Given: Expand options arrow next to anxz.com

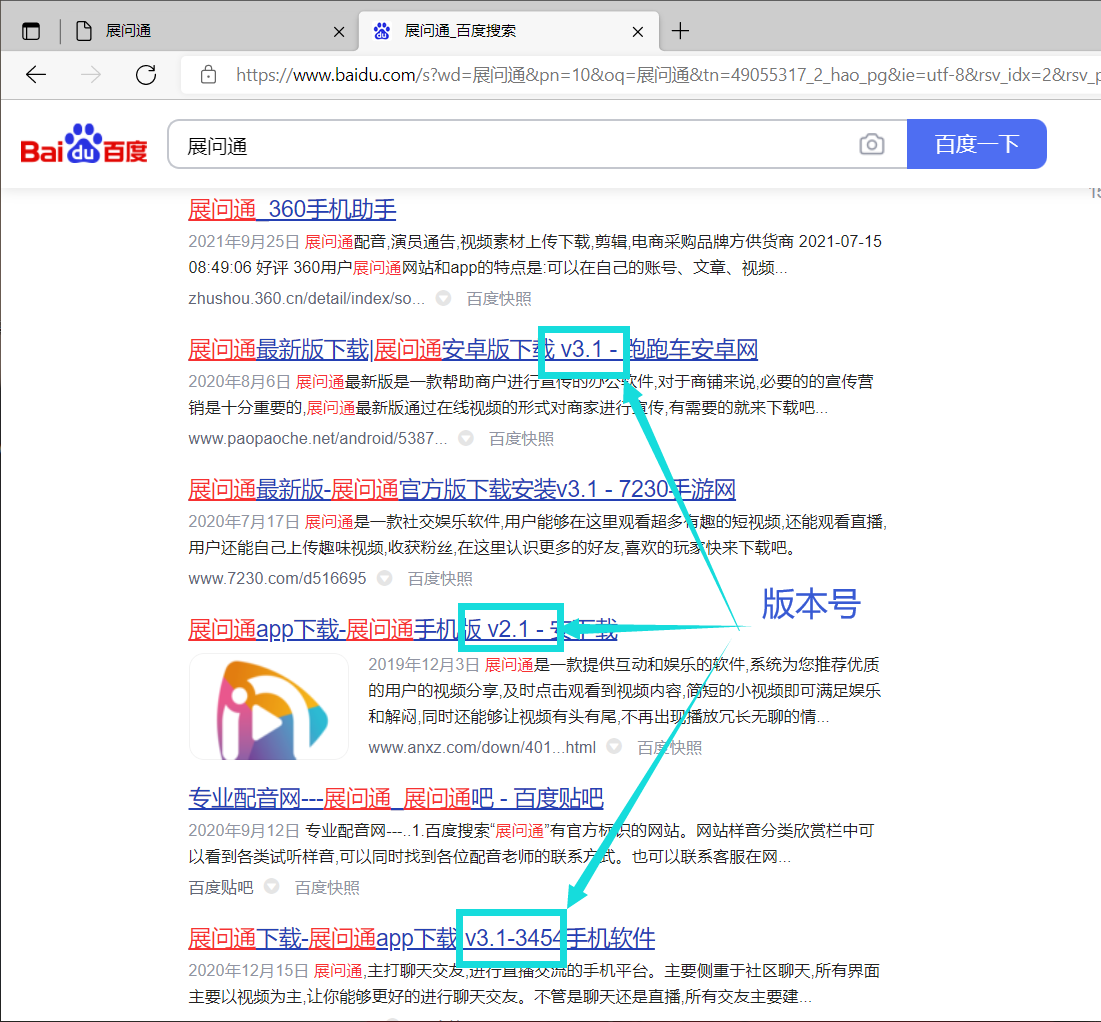Looking at the screenshot, I should click(614, 747).
